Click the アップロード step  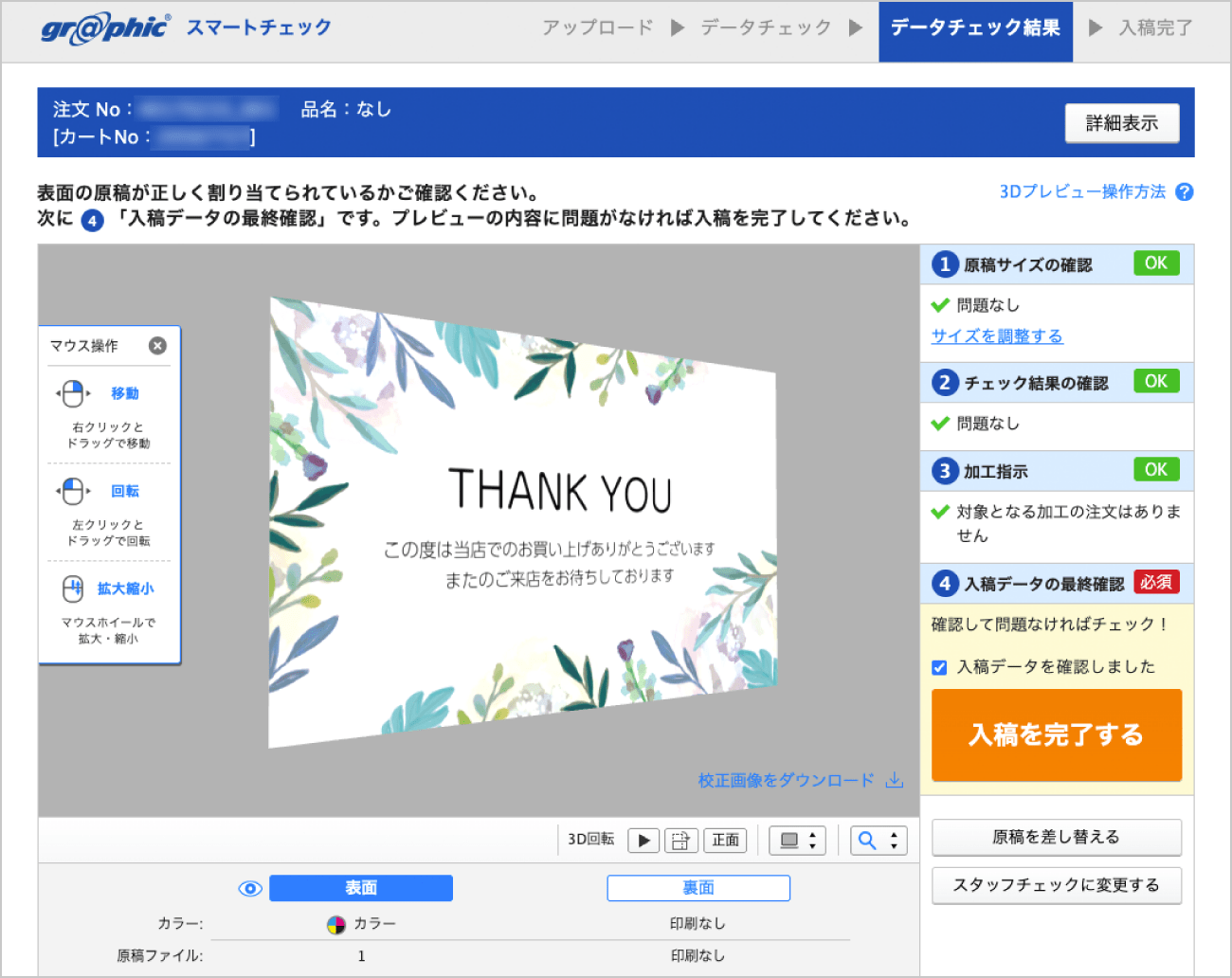pyautogui.click(x=598, y=28)
